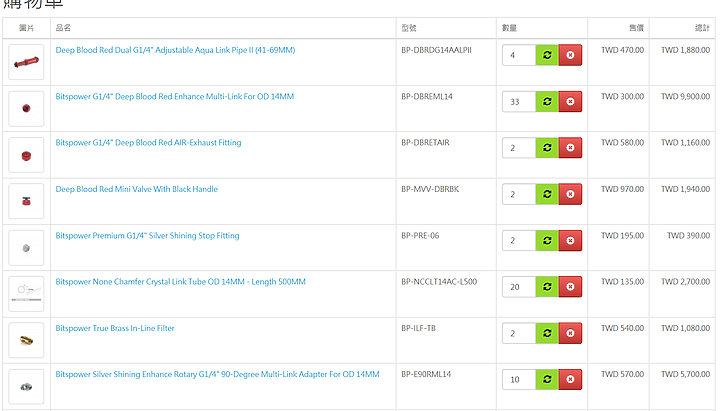720x411 pixels.
Task: Remove the True Brass In-Line Filter from cart
Action: point(570,333)
